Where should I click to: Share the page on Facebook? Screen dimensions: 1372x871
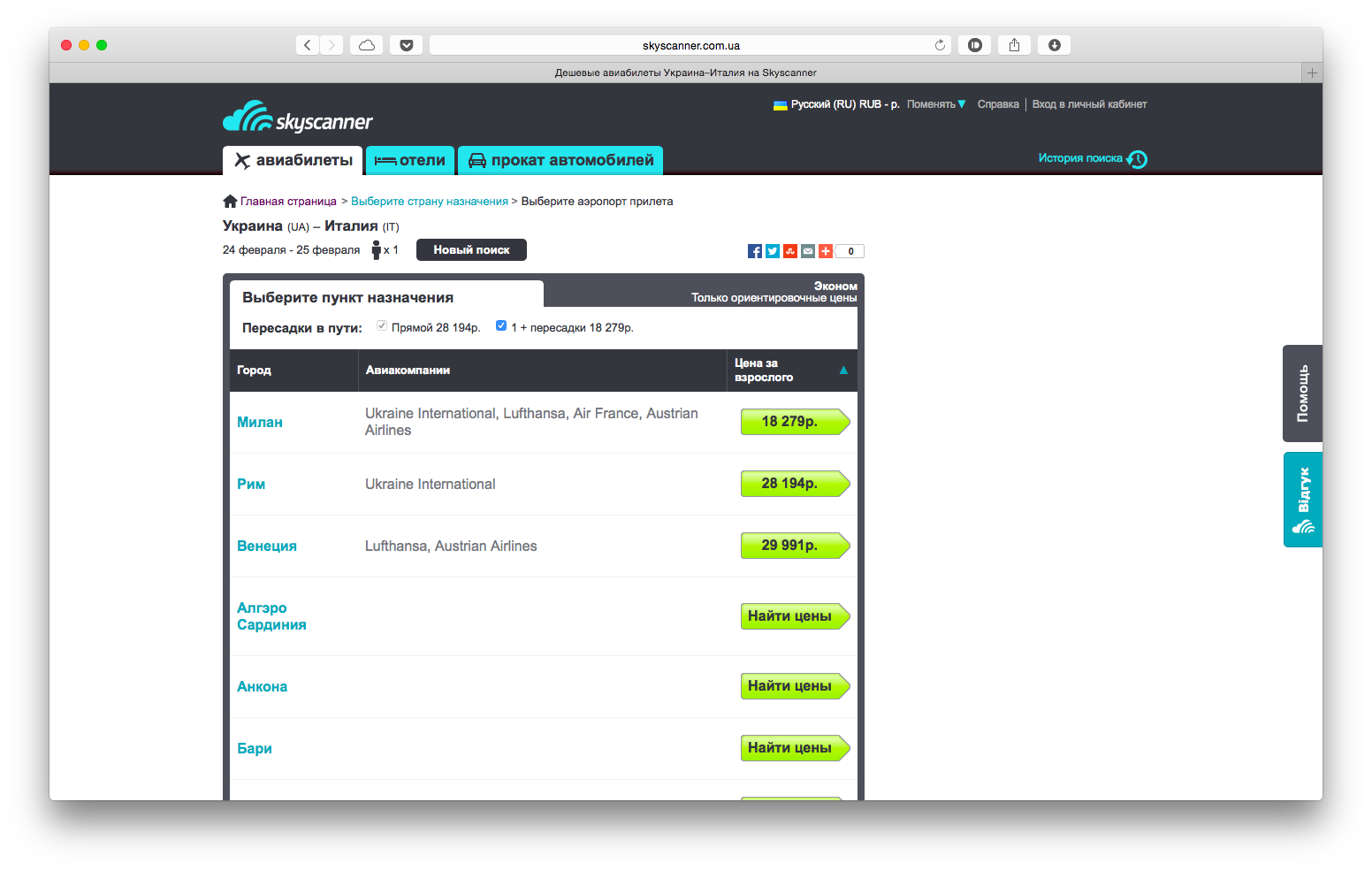point(754,251)
